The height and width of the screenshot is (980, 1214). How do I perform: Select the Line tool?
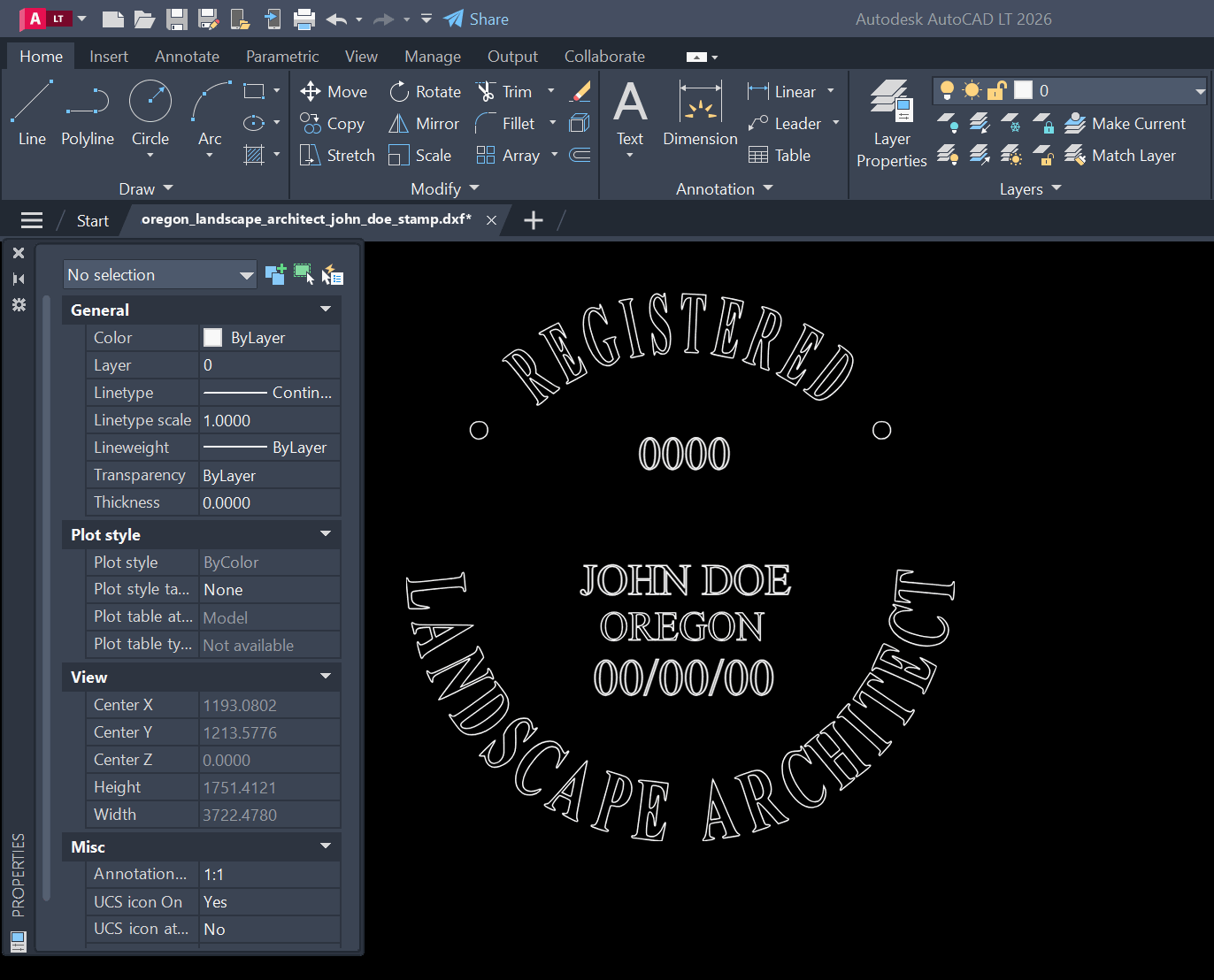[32, 113]
